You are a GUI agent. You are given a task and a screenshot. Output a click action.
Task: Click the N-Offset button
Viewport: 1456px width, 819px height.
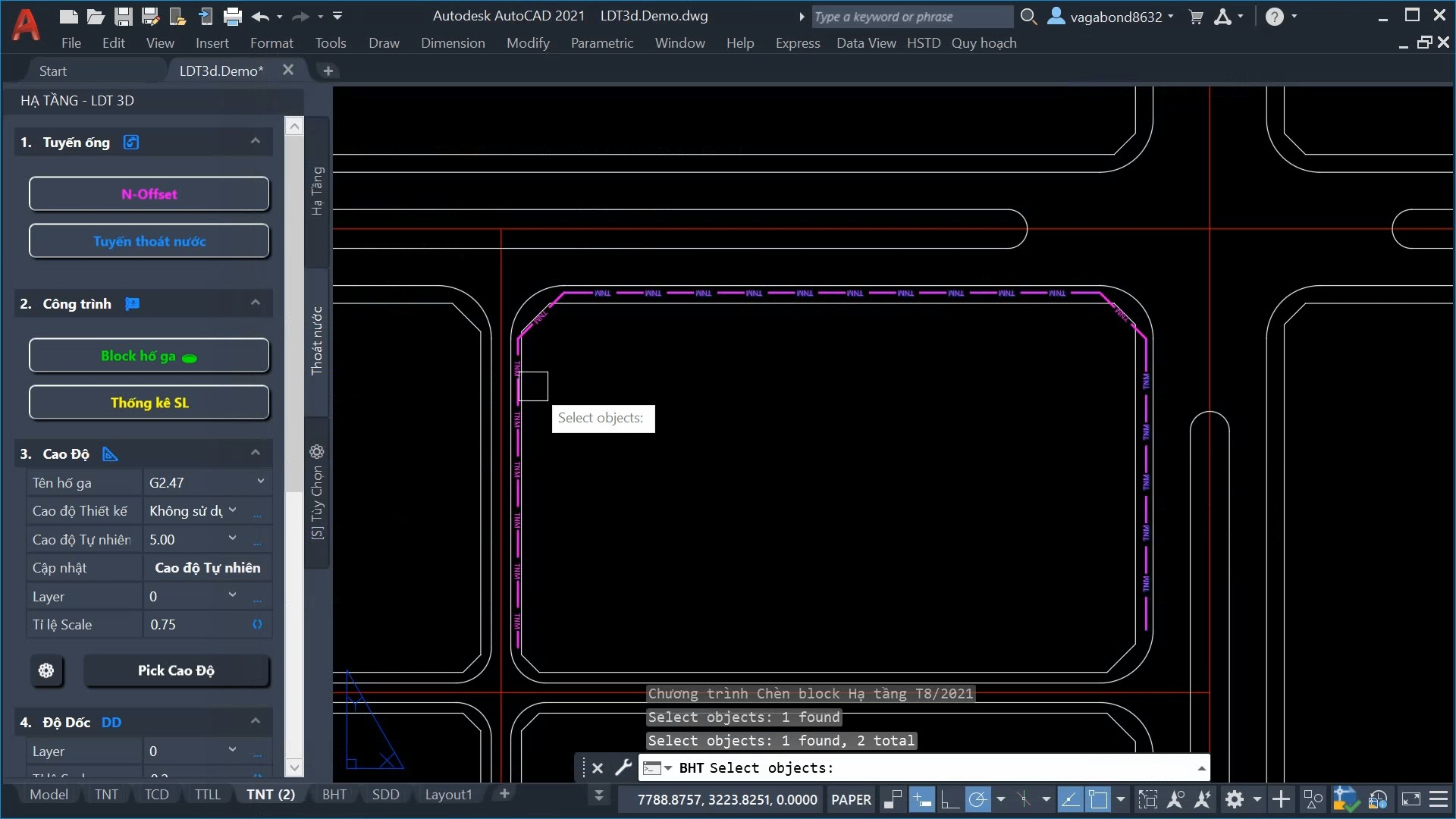pyautogui.click(x=149, y=194)
